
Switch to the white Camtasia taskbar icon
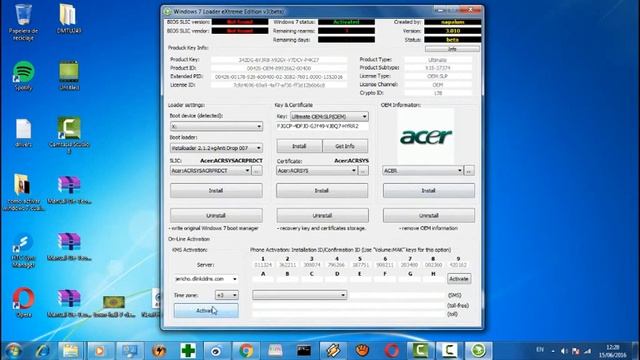pyautogui.click(x=449, y=351)
